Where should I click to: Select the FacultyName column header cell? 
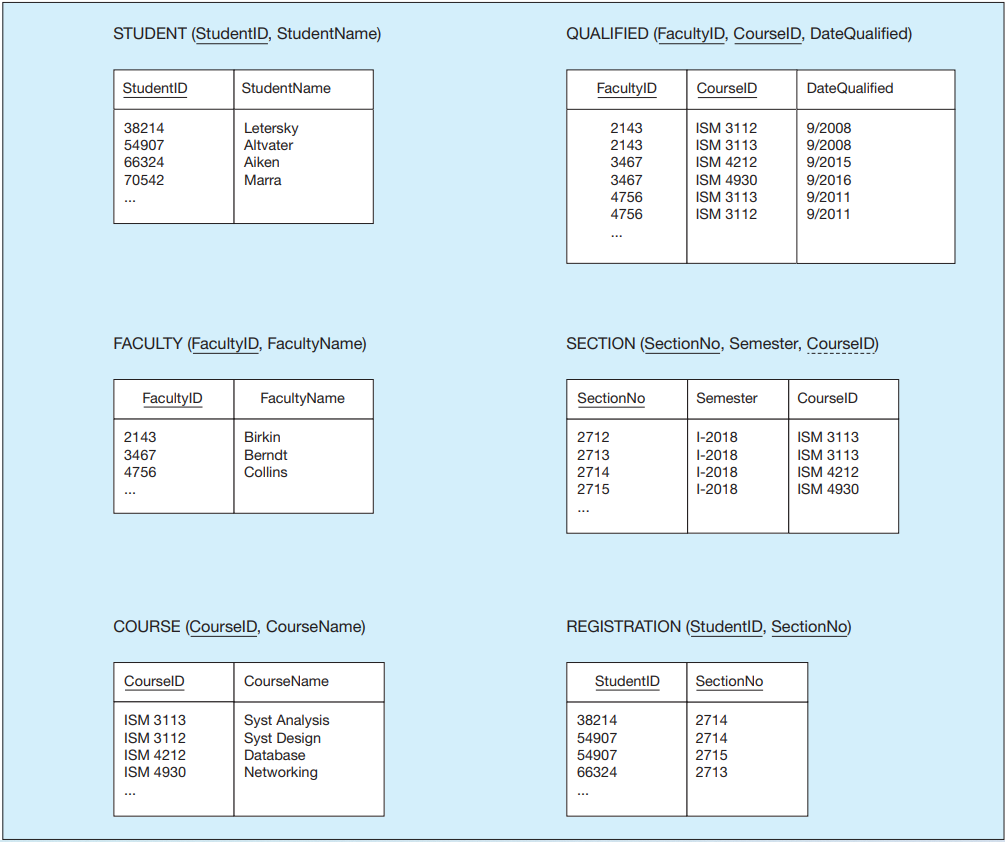[x=304, y=399]
